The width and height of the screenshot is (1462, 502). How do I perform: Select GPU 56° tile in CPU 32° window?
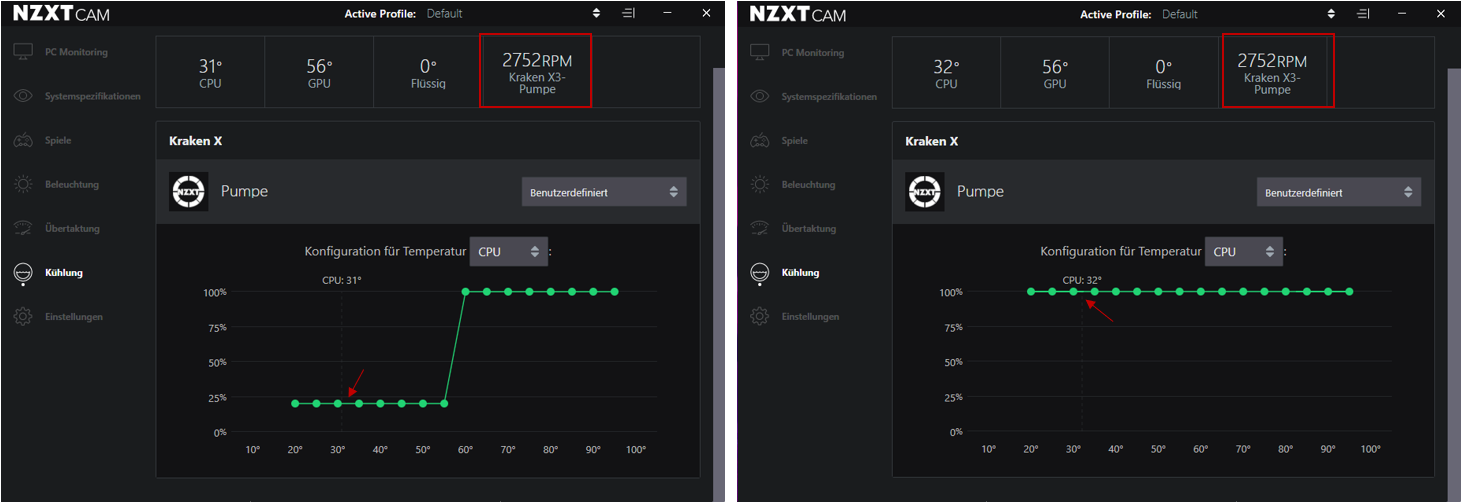click(1055, 72)
